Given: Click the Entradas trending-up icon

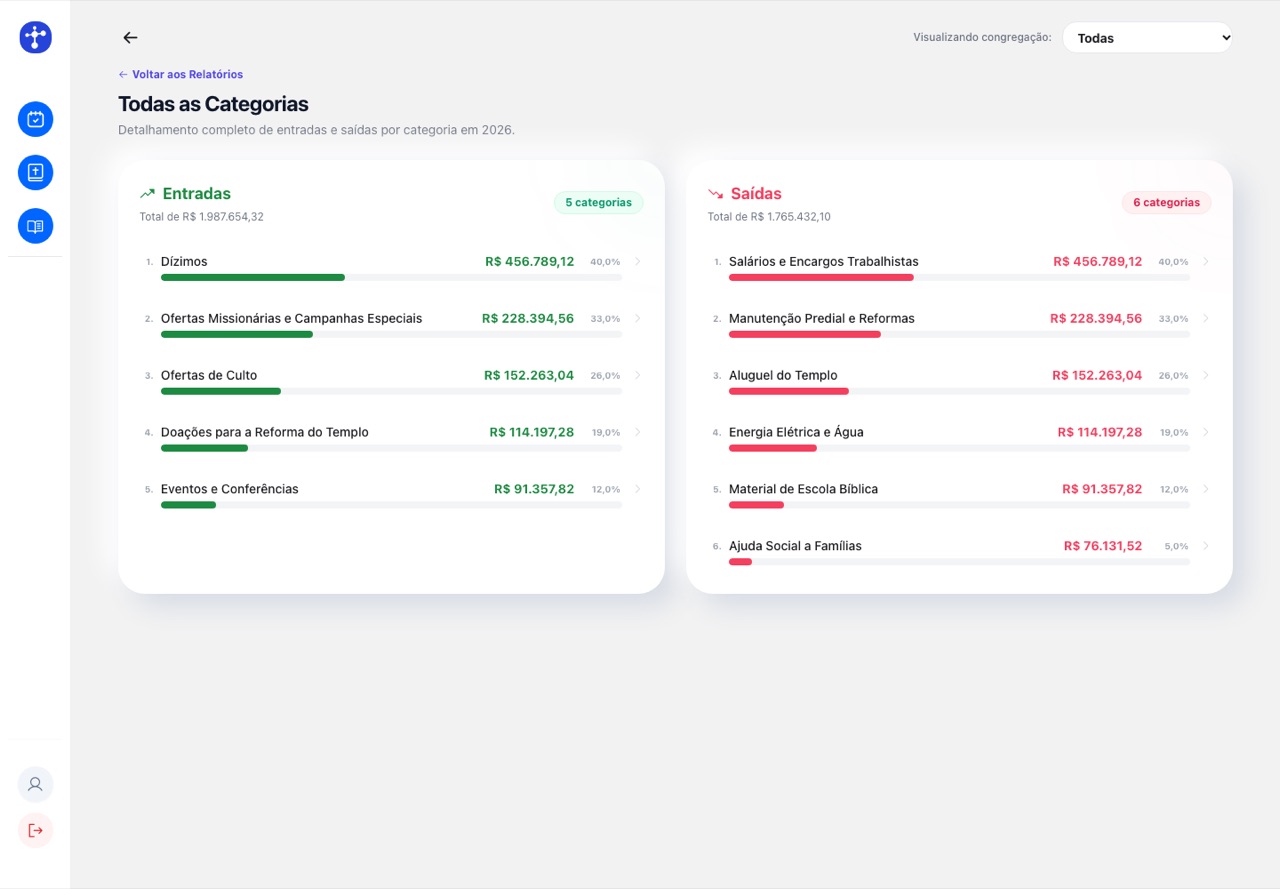Looking at the screenshot, I should click(x=148, y=194).
